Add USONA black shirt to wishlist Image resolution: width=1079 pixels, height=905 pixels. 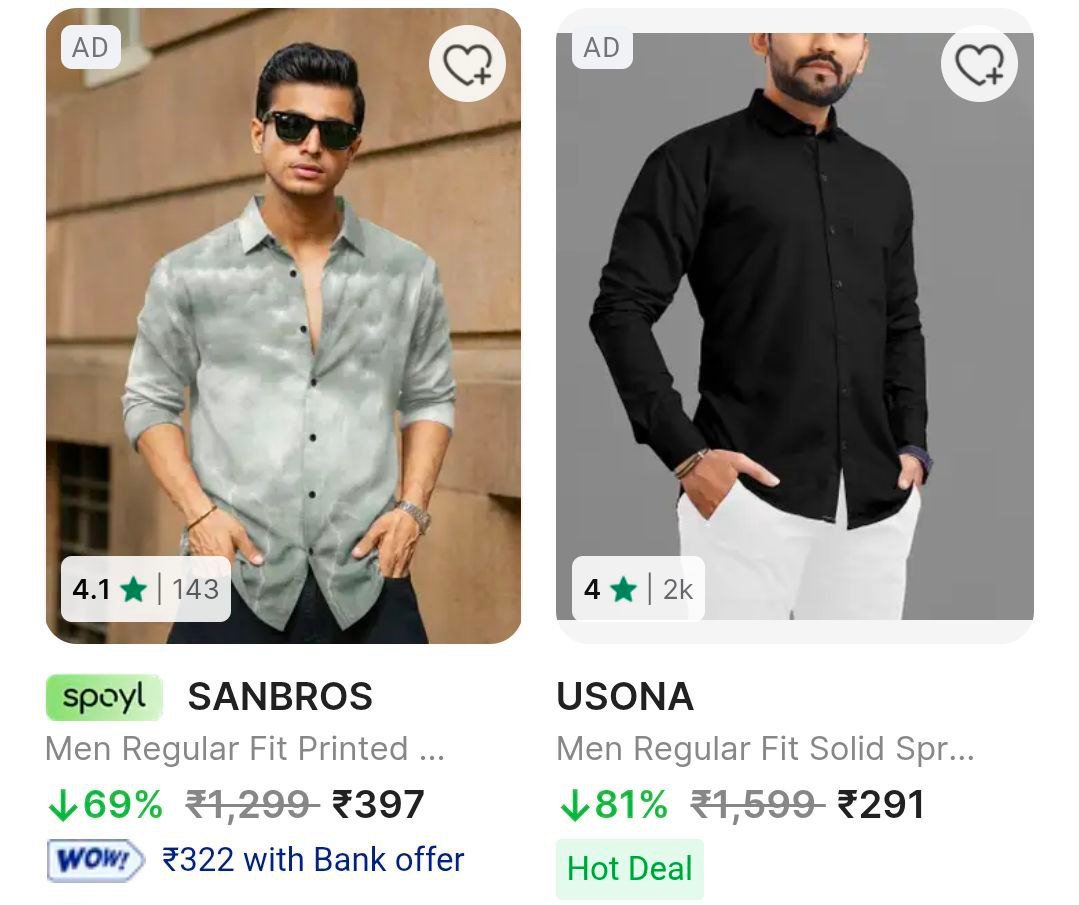[979, 64]
